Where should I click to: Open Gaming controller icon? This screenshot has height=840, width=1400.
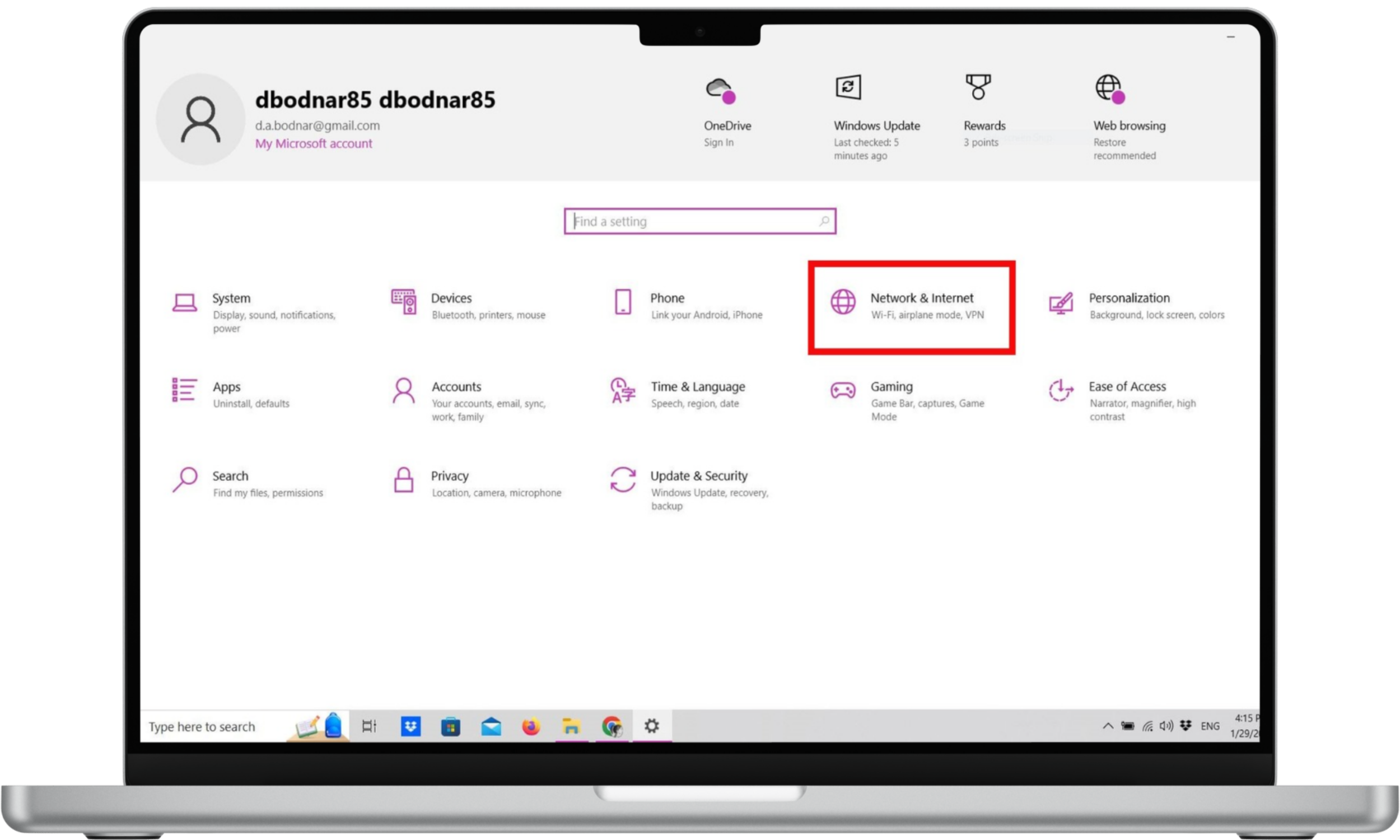843,390
